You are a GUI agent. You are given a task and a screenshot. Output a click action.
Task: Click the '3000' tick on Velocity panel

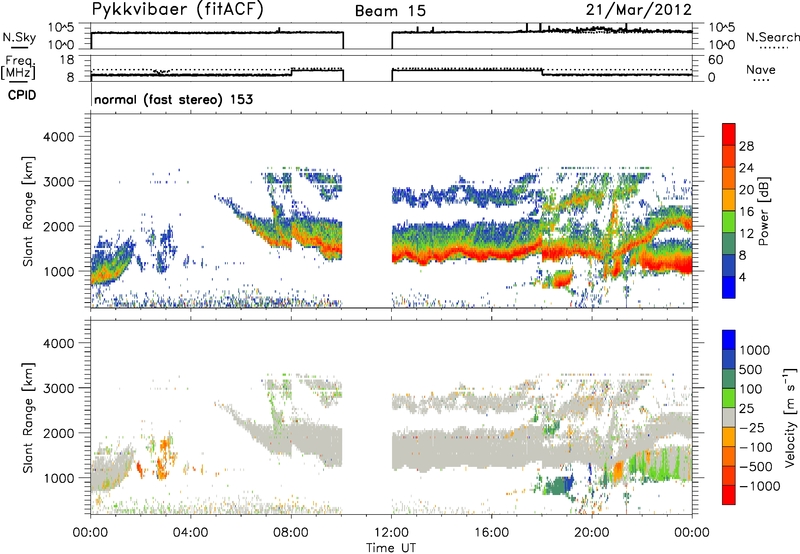tap(59, 388)
